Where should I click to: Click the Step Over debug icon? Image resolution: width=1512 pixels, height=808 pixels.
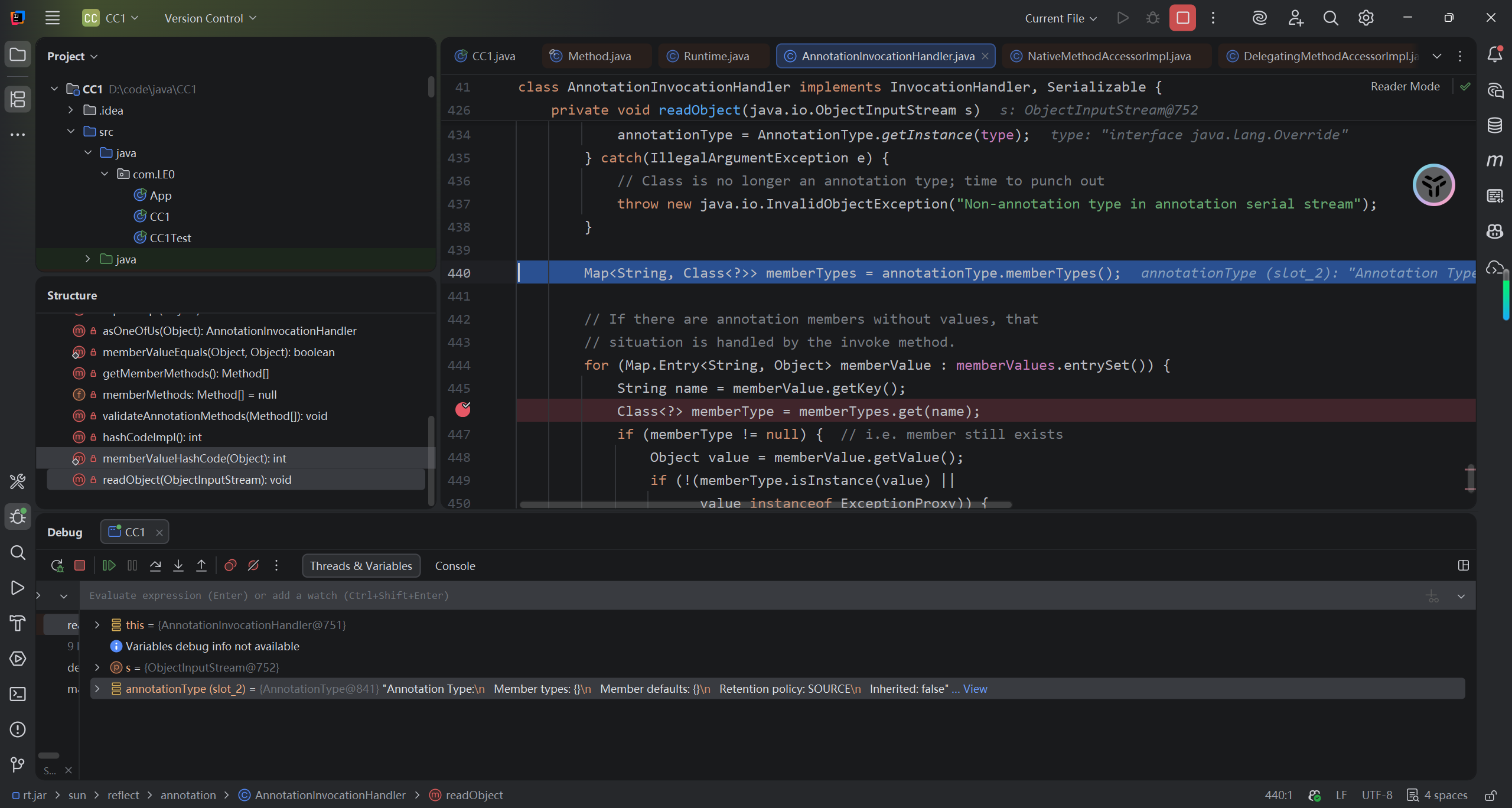pos(155,565)
